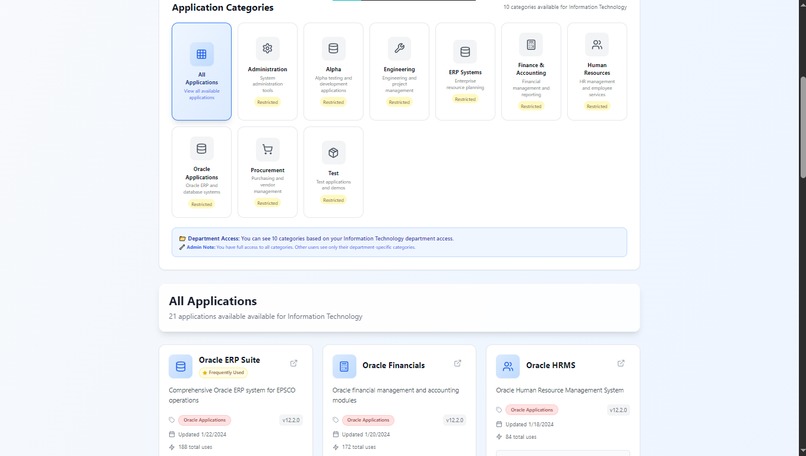The image size is (806, 456).
Task: Click calendar icon beside Updated 1/18/2024
Action: pos(499,424)
